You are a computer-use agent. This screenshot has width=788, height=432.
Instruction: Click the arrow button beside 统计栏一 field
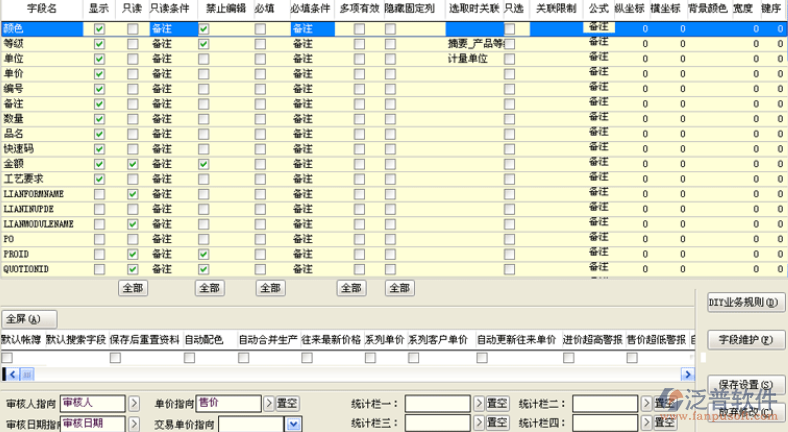478,403
